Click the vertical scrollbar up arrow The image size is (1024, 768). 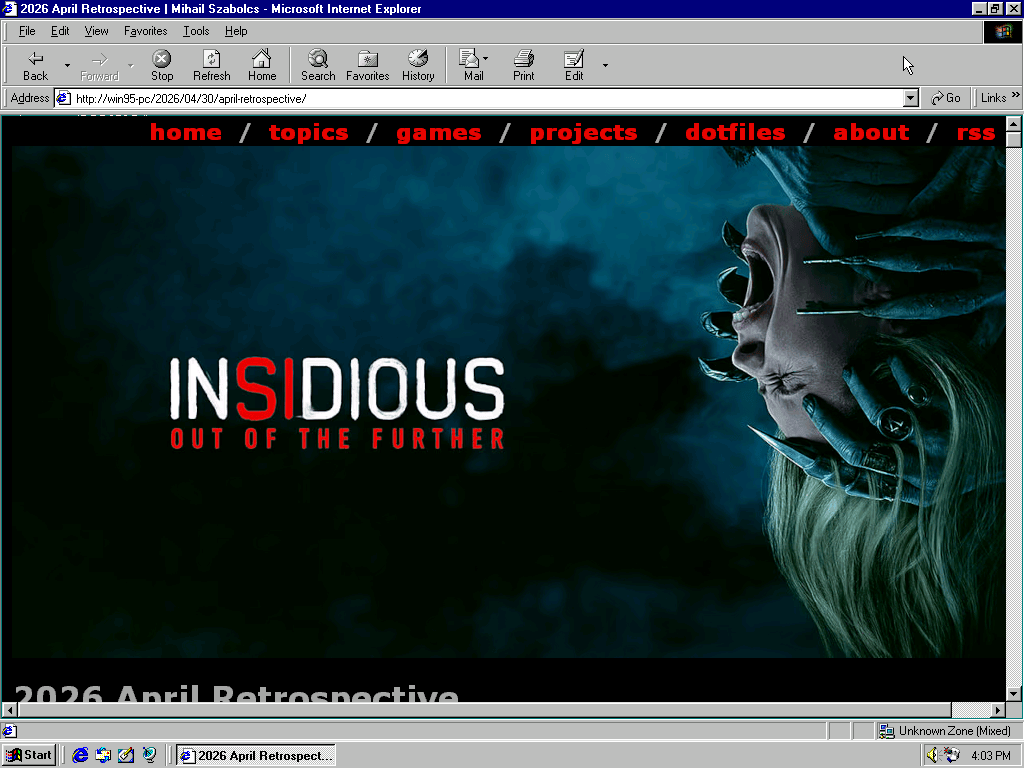pos(1014,123)
